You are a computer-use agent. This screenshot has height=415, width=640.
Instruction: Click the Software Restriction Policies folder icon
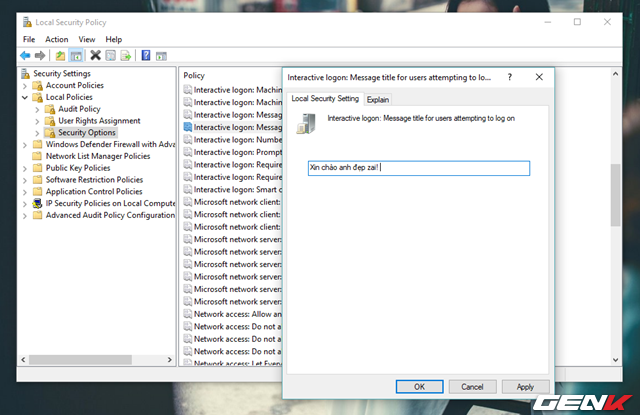click(x=38, y=180)
